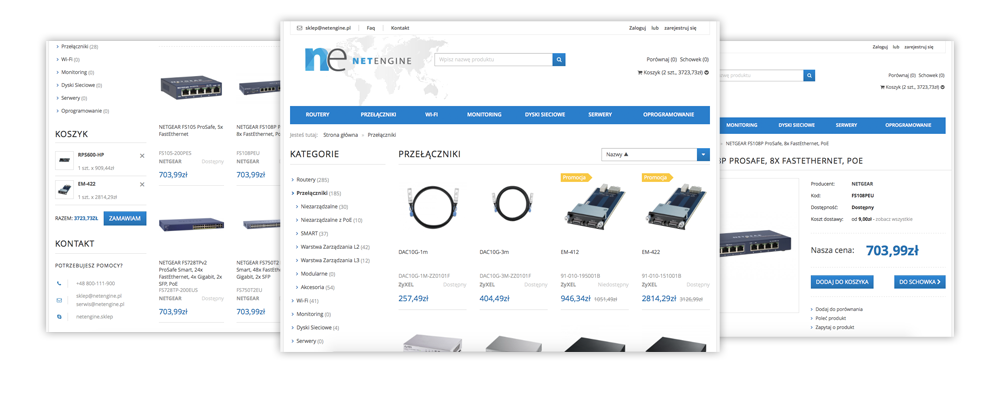Open SERWERY menu in right window
The height and width of the screenshot is (400, 1000).
click(846, 126)
